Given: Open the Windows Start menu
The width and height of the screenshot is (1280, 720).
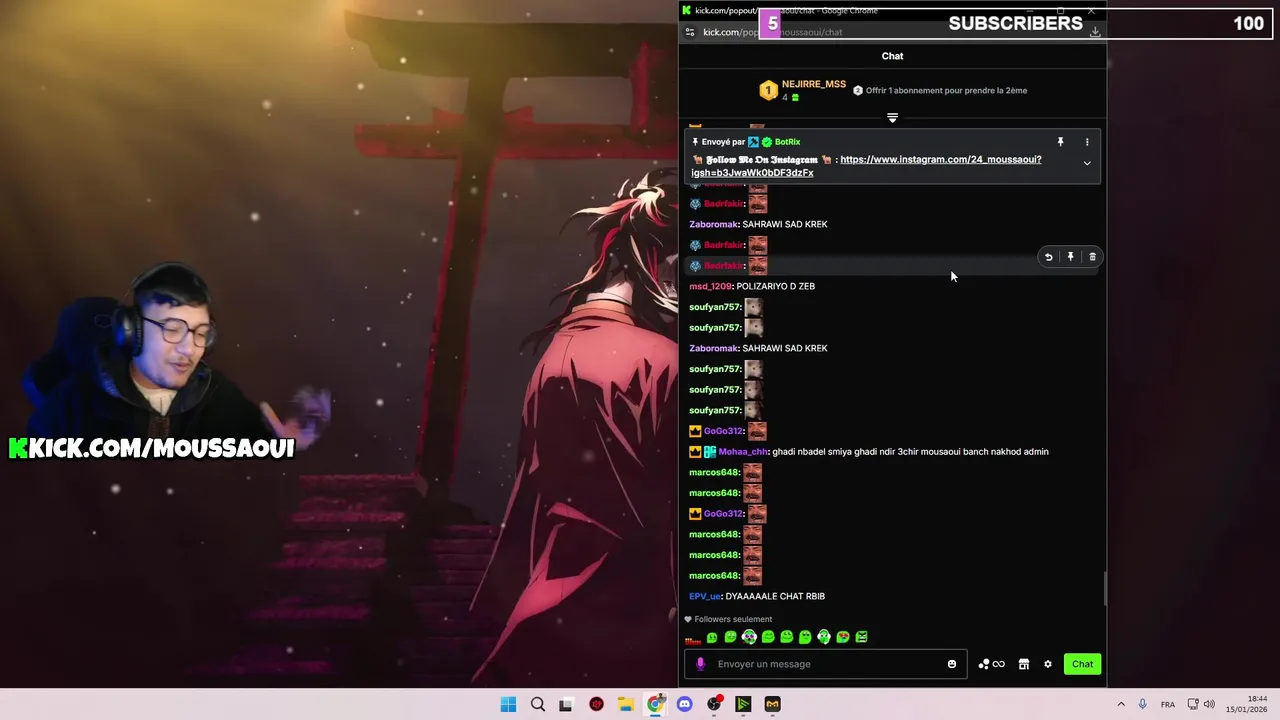Looking at the screenshot, I should tap(508, 704).
